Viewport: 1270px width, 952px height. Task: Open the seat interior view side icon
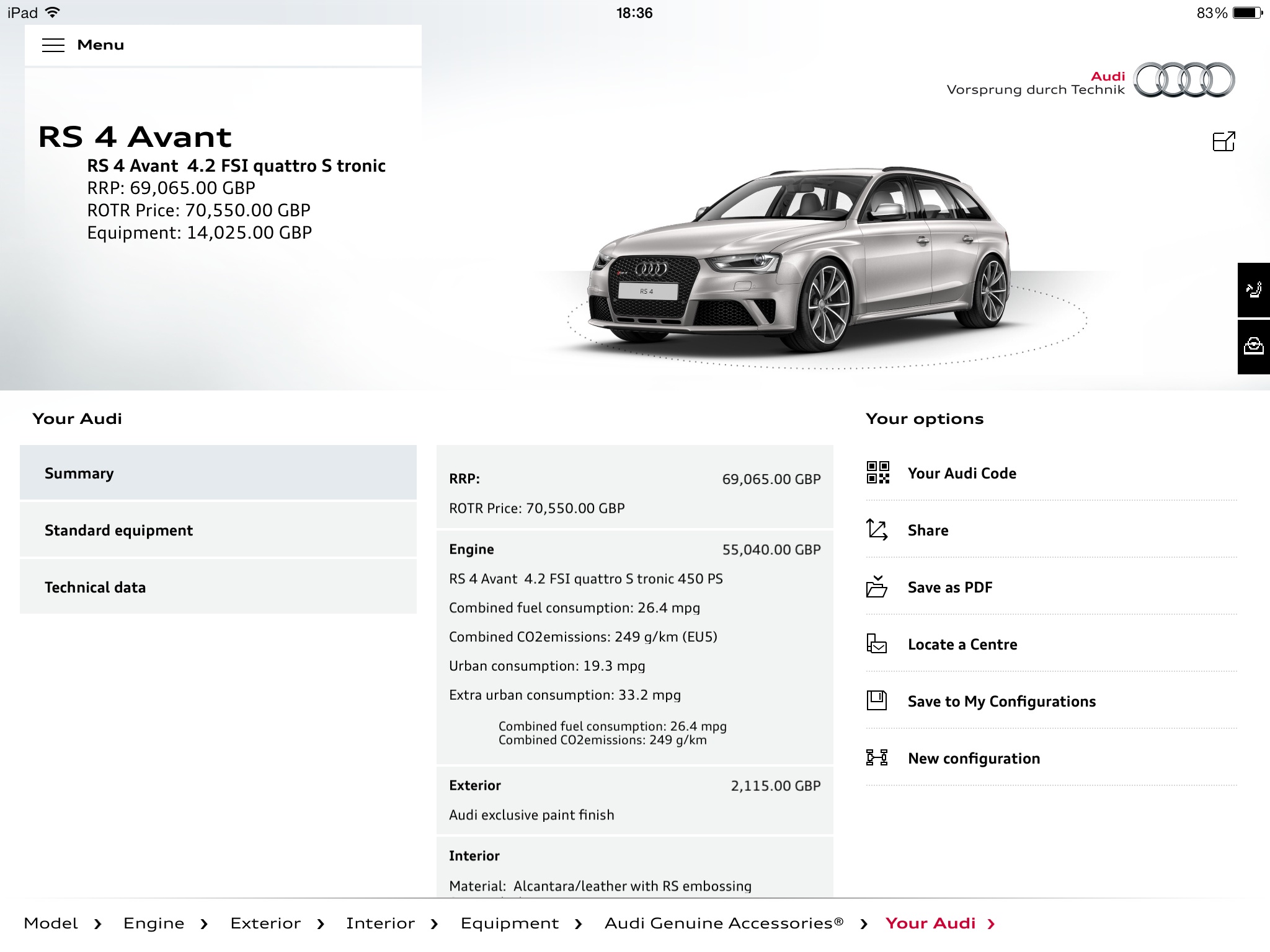[x=1254, y=290]
